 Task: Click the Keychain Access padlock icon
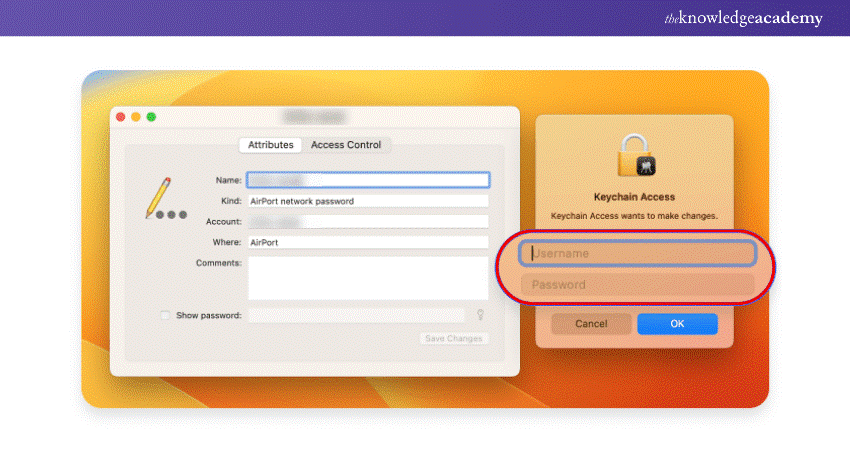[634, 157]
